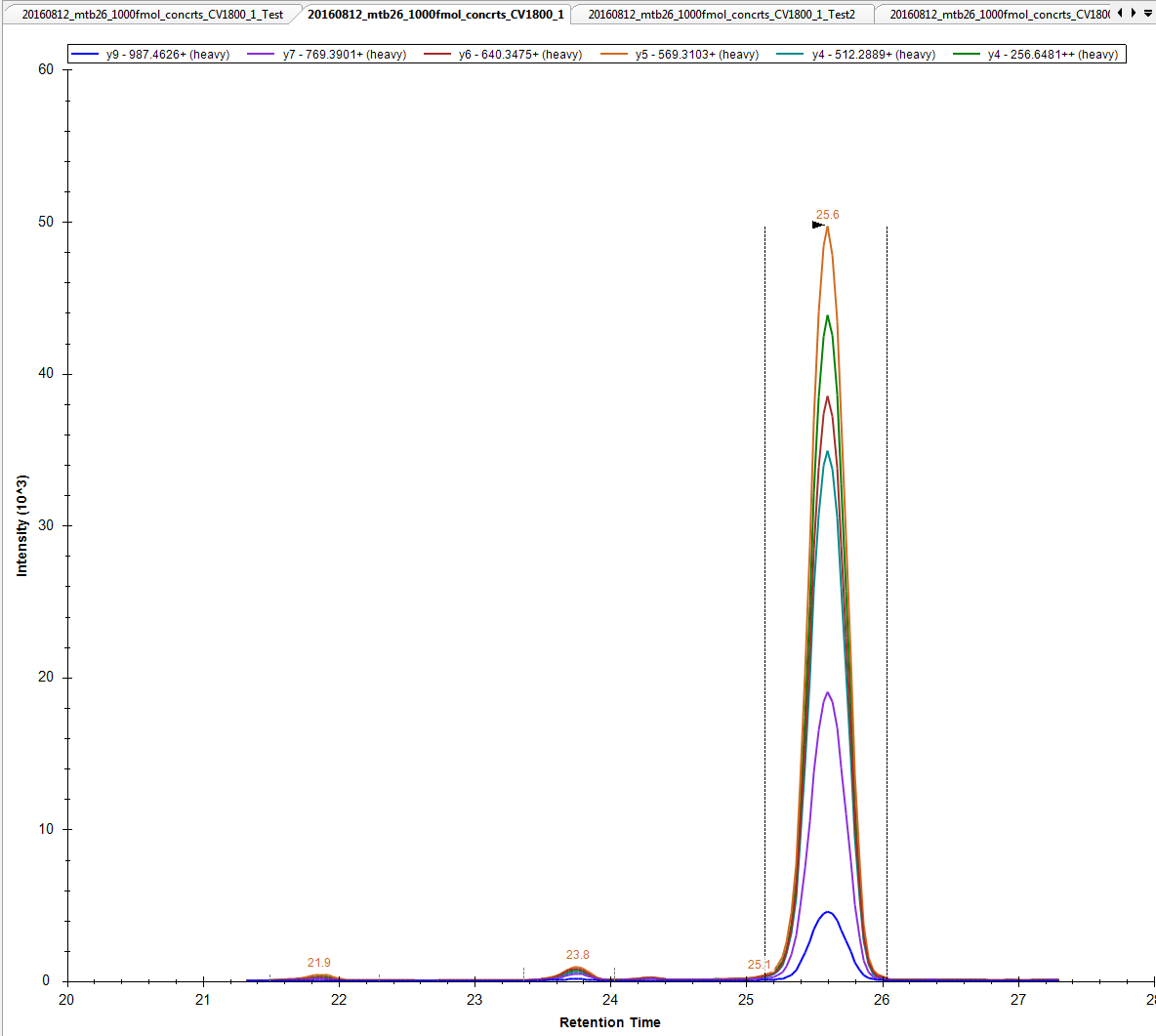Open the tab list dropdown arrow
This screenshot has width=1156, height=1036.
coord(1147,13)
